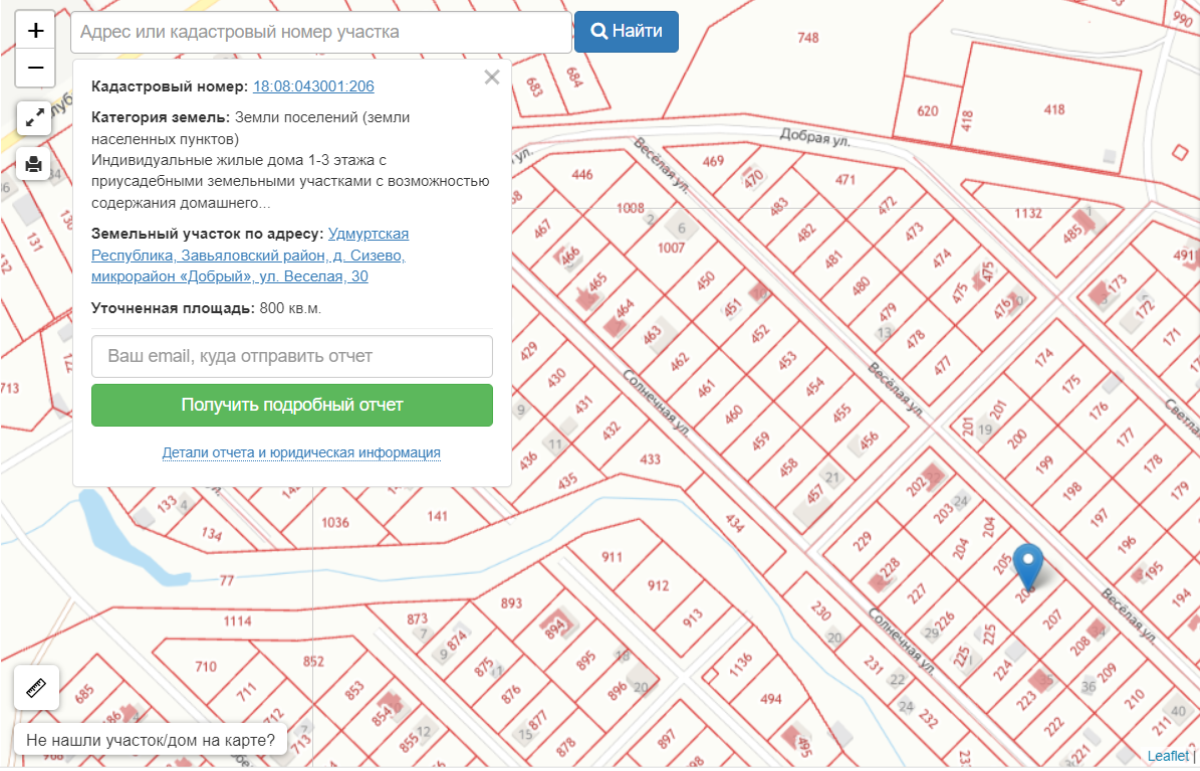The image size is (1200, 771).
Task: Select parcel 494 on the map
Action: click(x=771, y=699)
